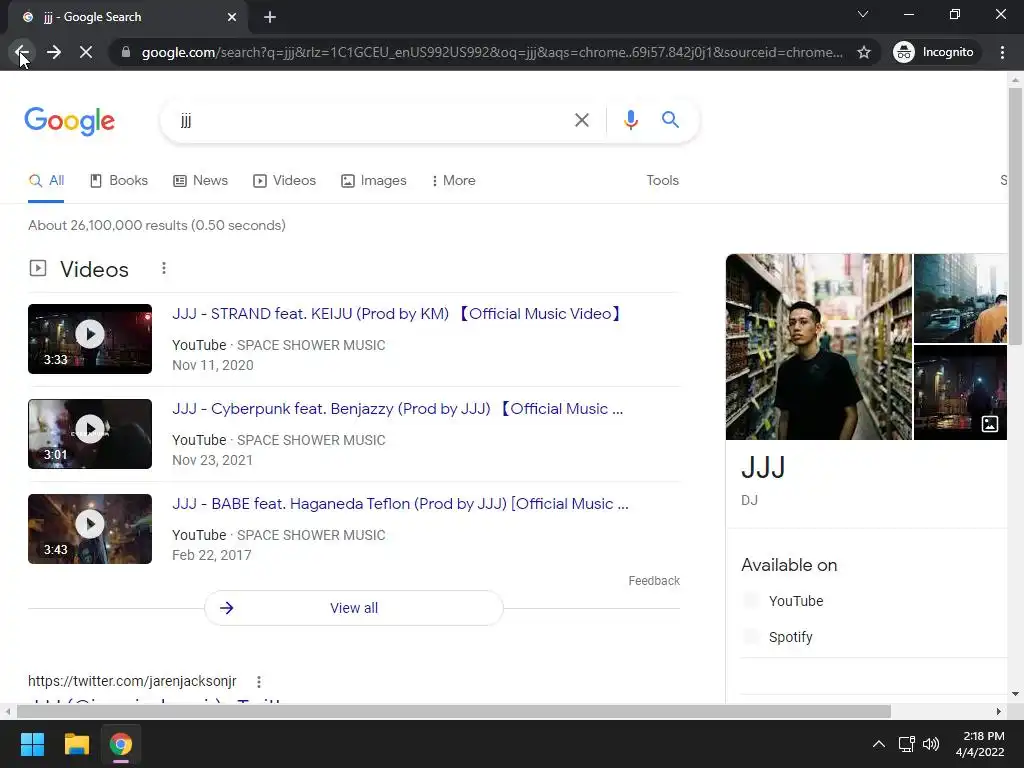This screenshot has width=1024, height=768.
Task: Open top-right knowledge panel car photo
Action: pyautogui.click(x=960, y=298)
